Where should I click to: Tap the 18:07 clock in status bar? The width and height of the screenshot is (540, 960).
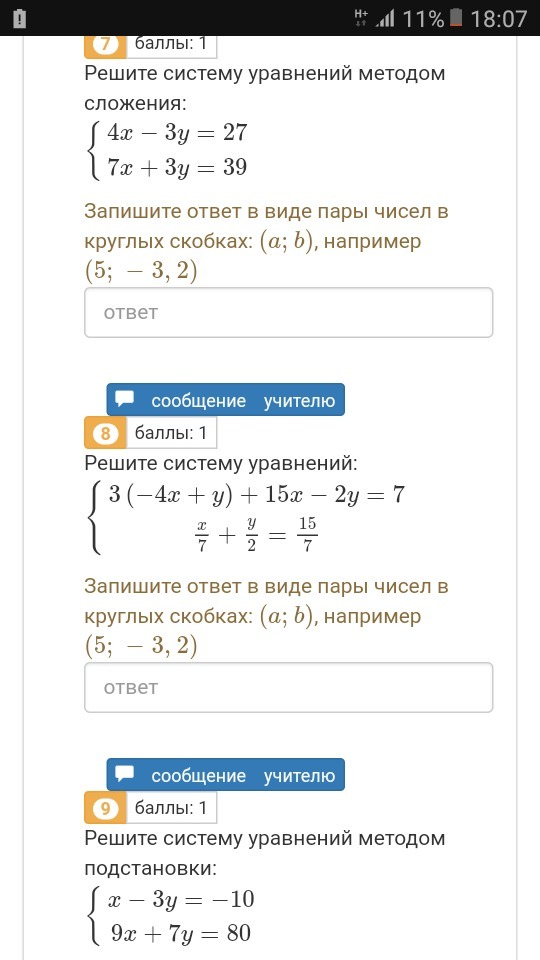(x=498, y=19)
